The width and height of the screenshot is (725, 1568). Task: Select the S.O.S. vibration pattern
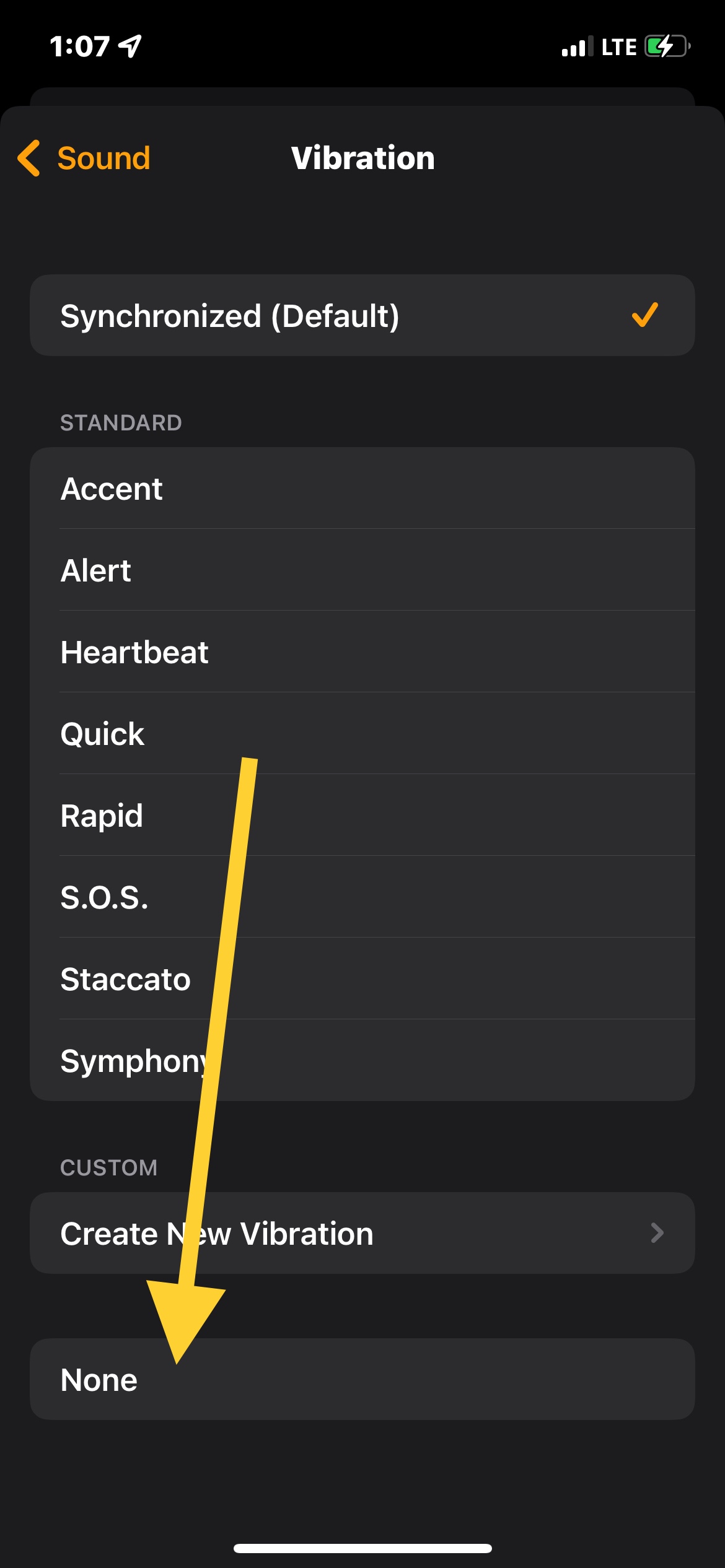(105, 897)
